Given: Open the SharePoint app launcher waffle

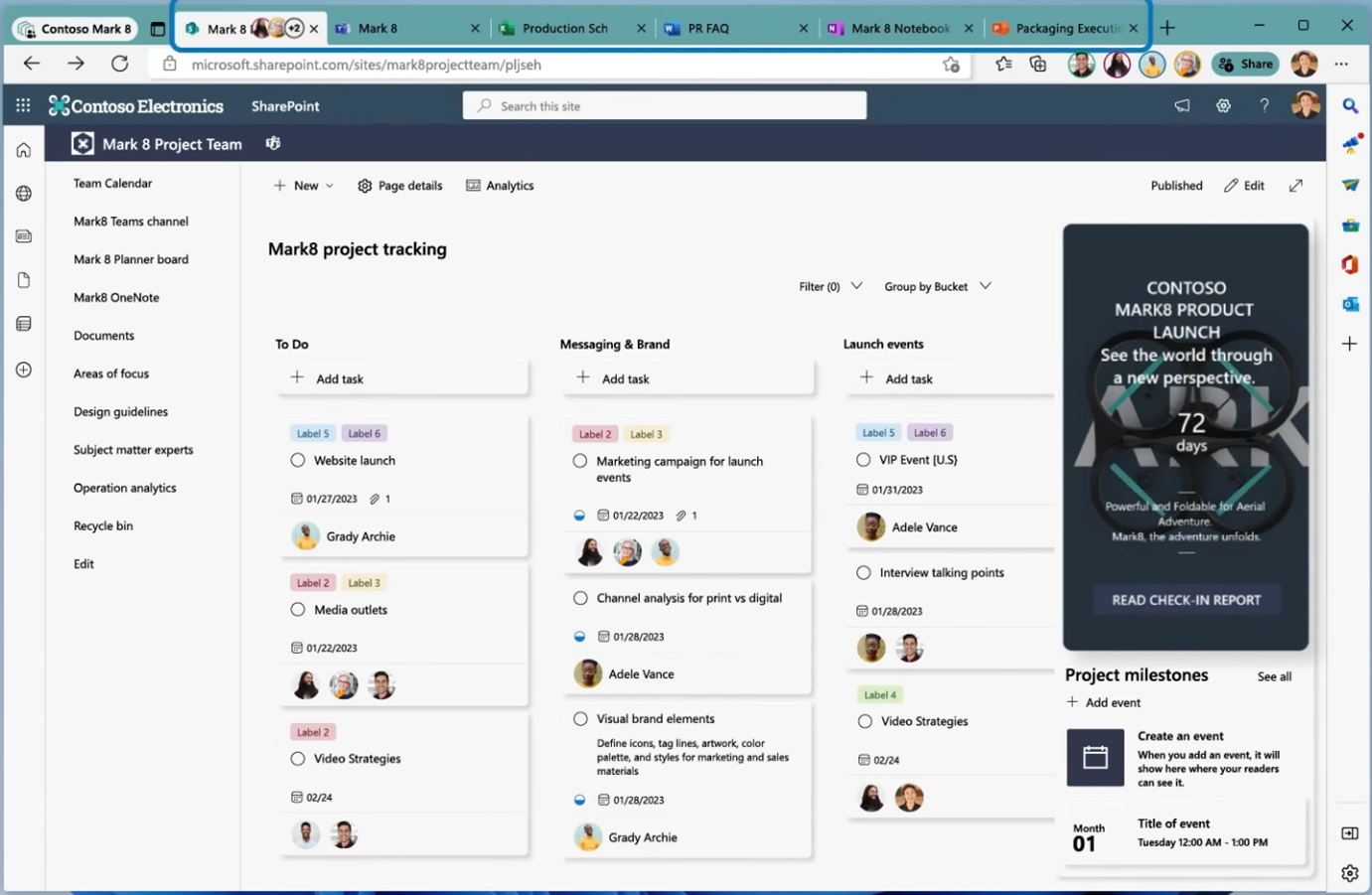Looking at the screenshot, I should (x=23, y=105).
